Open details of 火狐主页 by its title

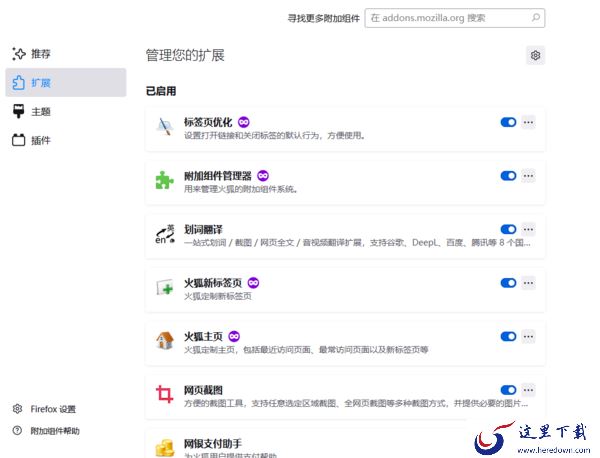pyautogui.click(x=203, y=336)
